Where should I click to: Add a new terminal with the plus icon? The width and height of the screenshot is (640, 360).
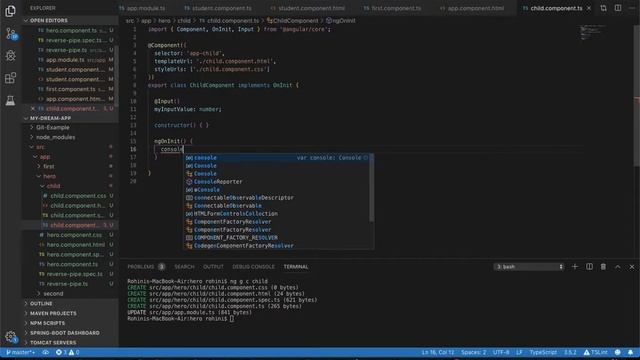tap(575, 267)
